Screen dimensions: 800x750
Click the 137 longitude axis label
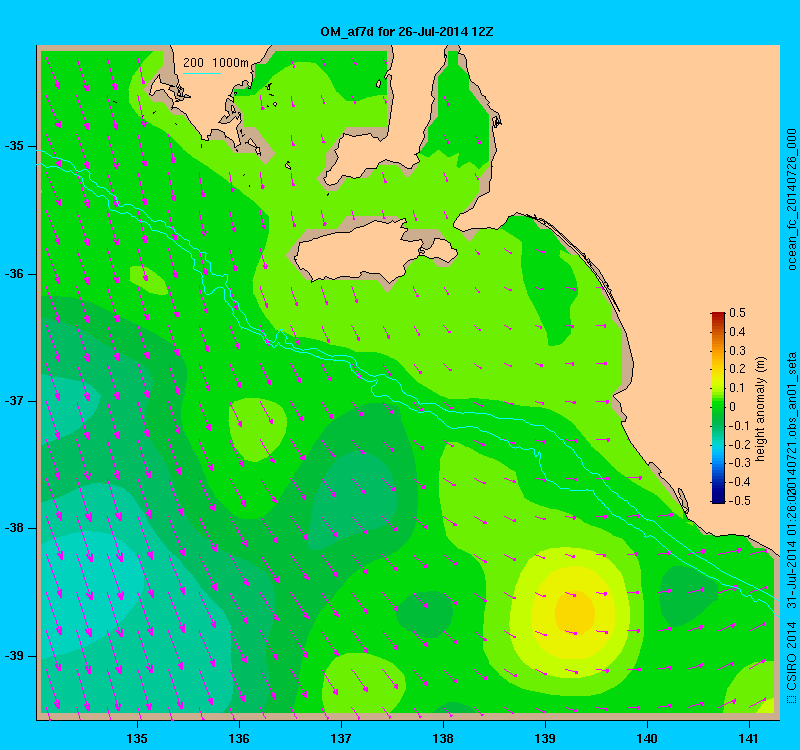pyautogui.click(x=341, y=738)
